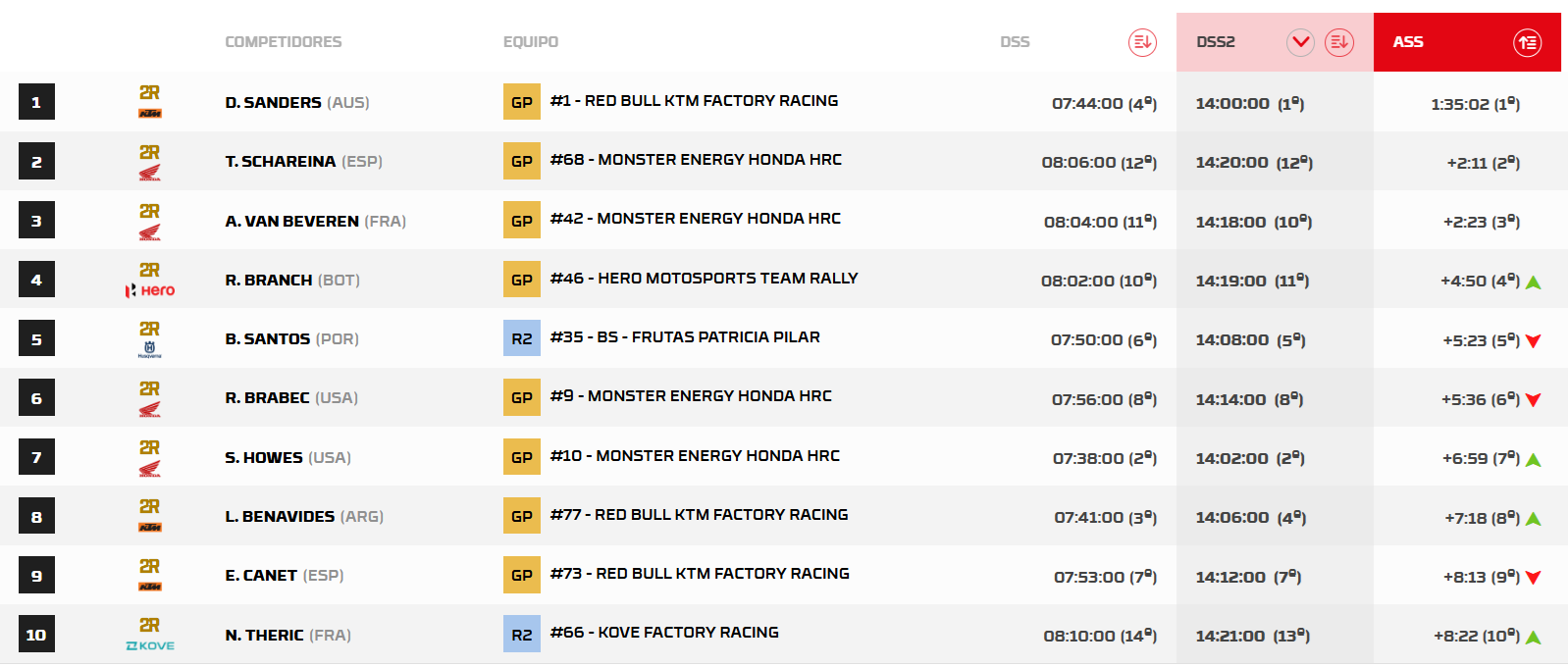Click the R2 class badge for #66 Kove Factory
The width and height of the screenshot is (1568, 667).
click(x=522, y=635)
